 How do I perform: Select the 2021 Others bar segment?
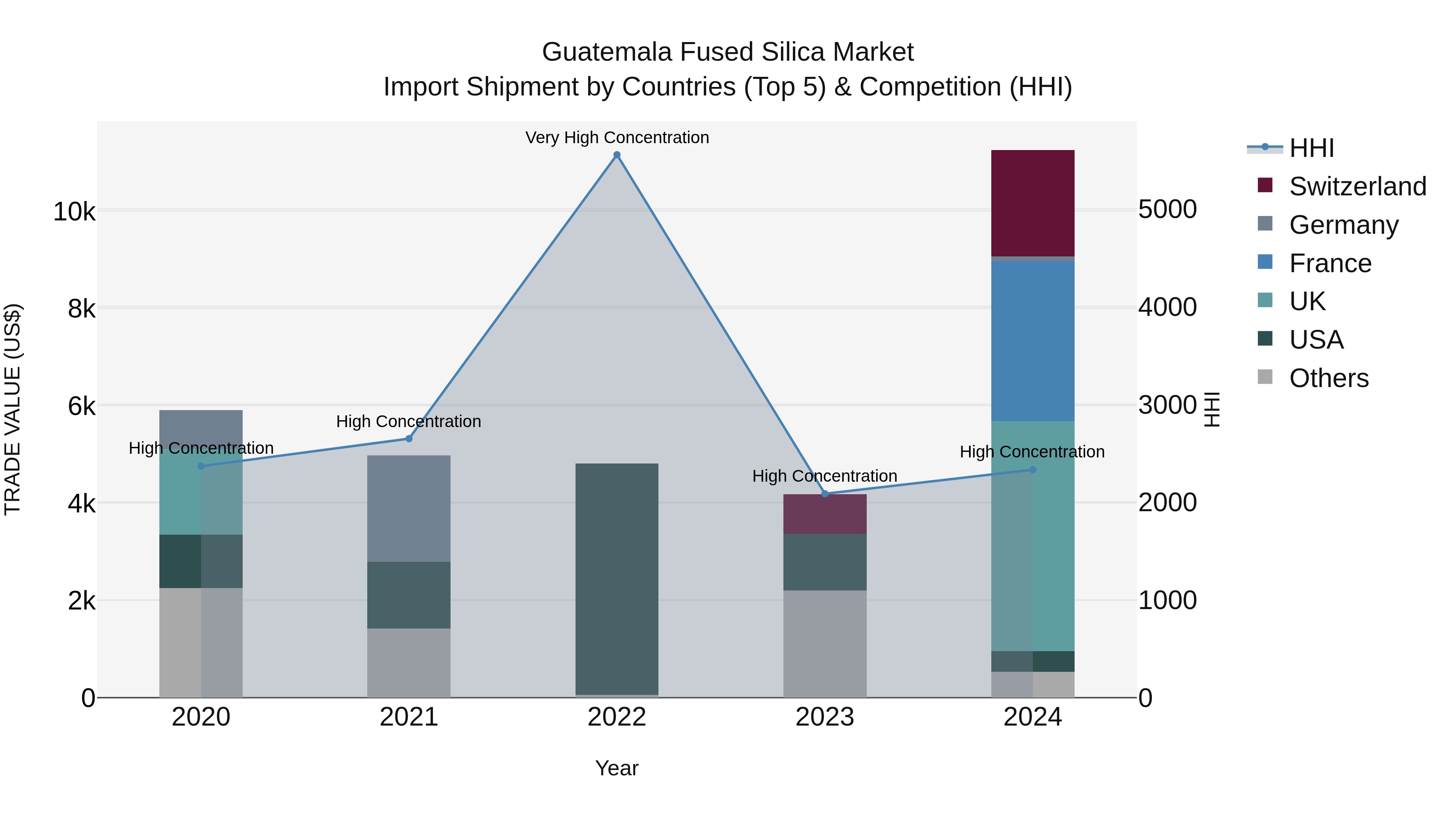(x=408, y=663)
